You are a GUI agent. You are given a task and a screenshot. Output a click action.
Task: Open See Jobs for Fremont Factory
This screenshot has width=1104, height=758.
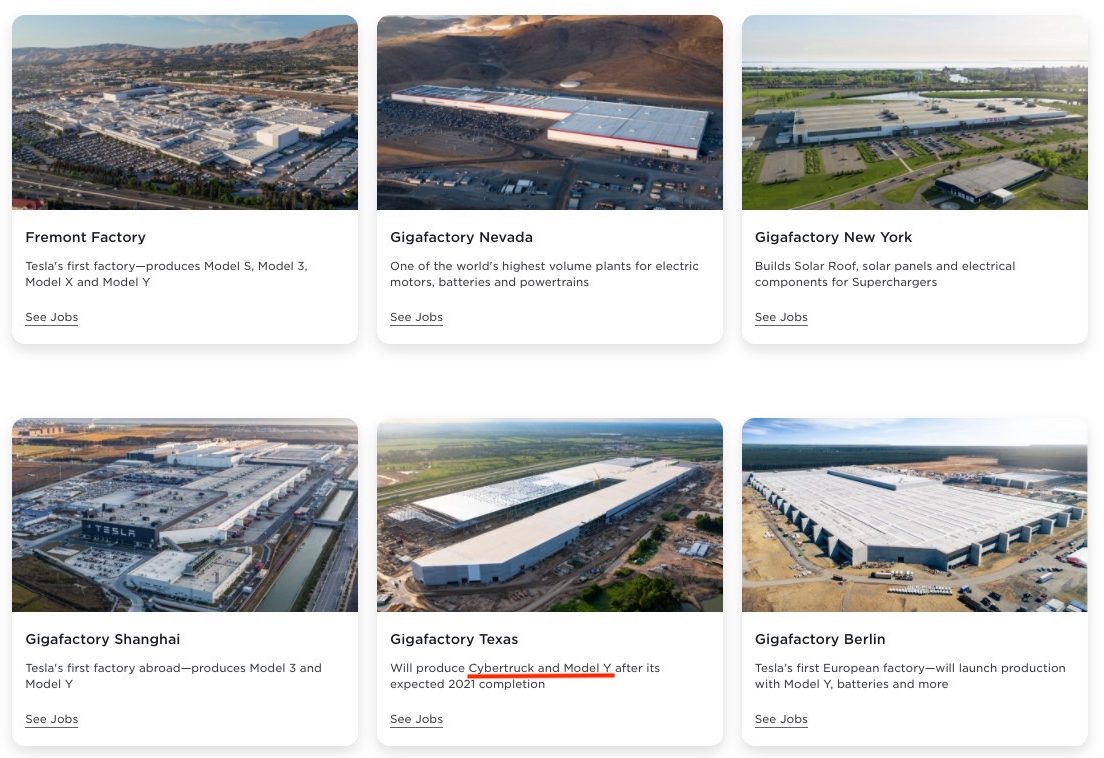click(x=51, y=317)
